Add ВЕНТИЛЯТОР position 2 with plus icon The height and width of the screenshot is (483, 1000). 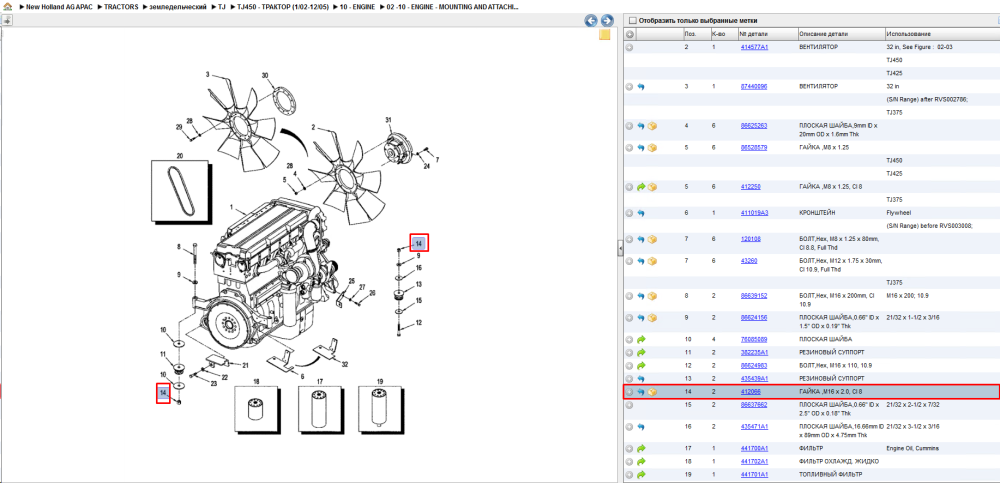pyautogui.click(x=629, y=47)
